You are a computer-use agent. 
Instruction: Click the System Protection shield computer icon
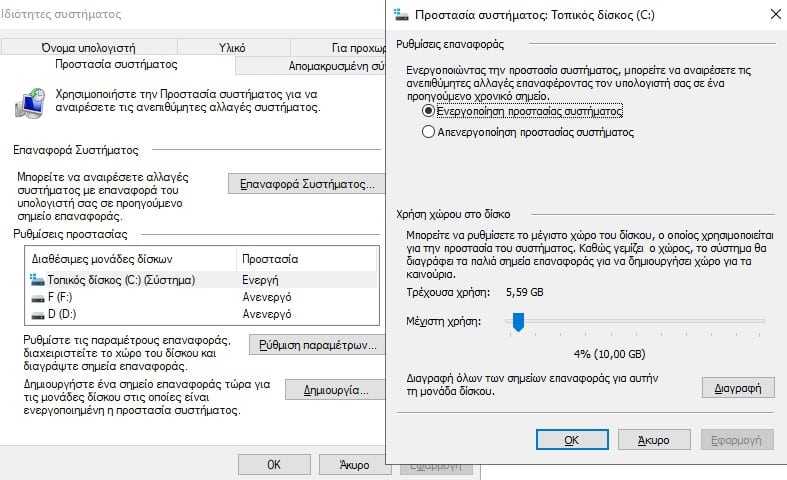[30, 102]
